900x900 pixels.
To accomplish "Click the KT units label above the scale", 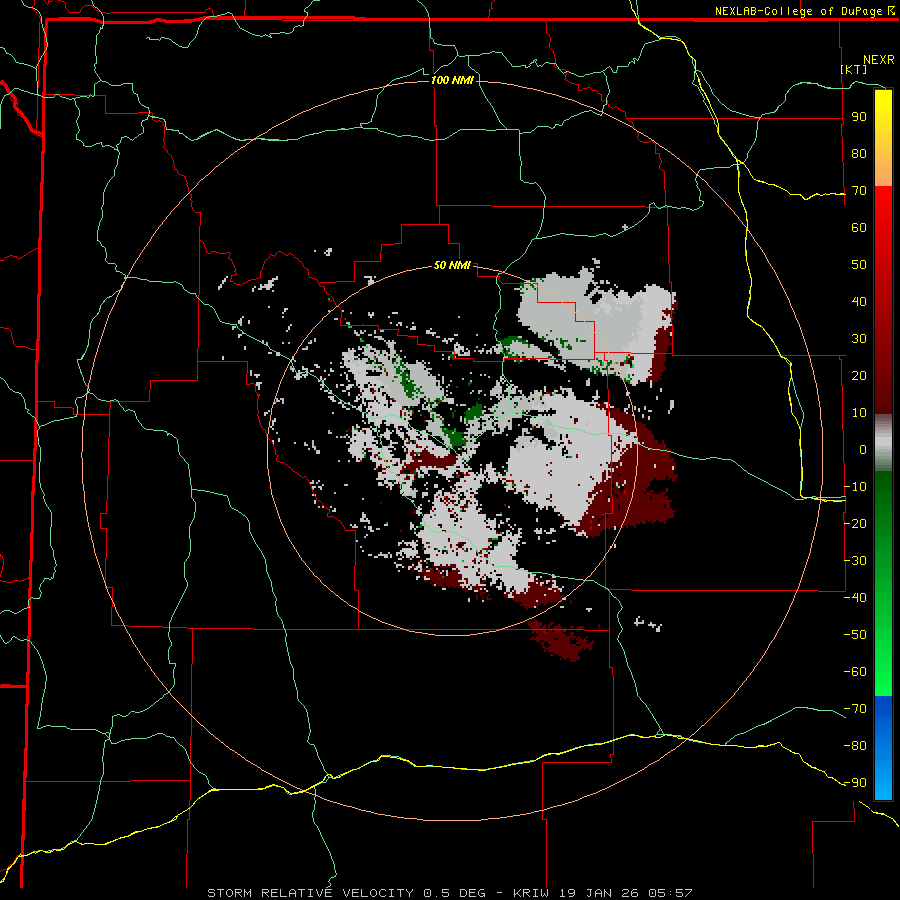I will pyautogui.click(x=854, y=69).
